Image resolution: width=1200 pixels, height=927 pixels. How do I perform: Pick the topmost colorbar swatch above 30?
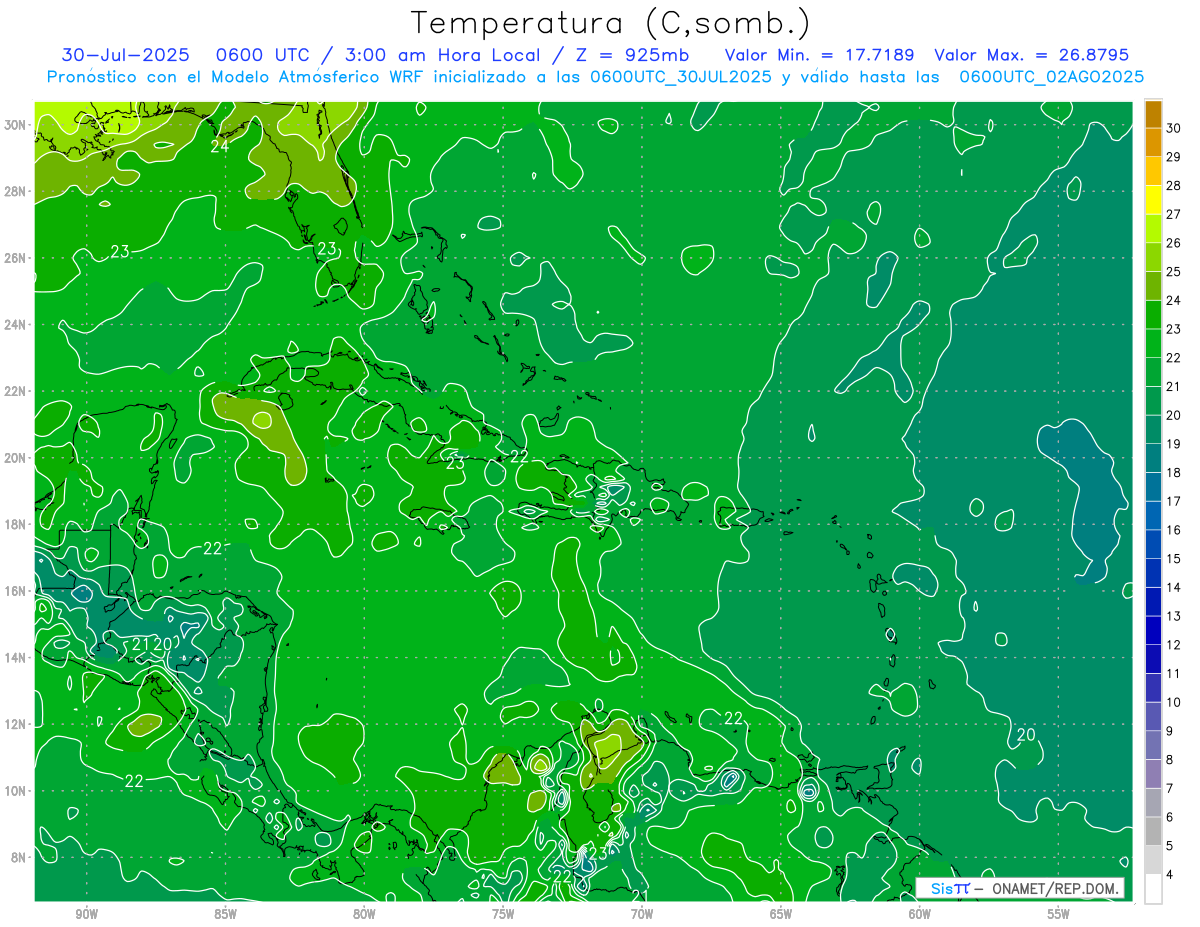1153,114
